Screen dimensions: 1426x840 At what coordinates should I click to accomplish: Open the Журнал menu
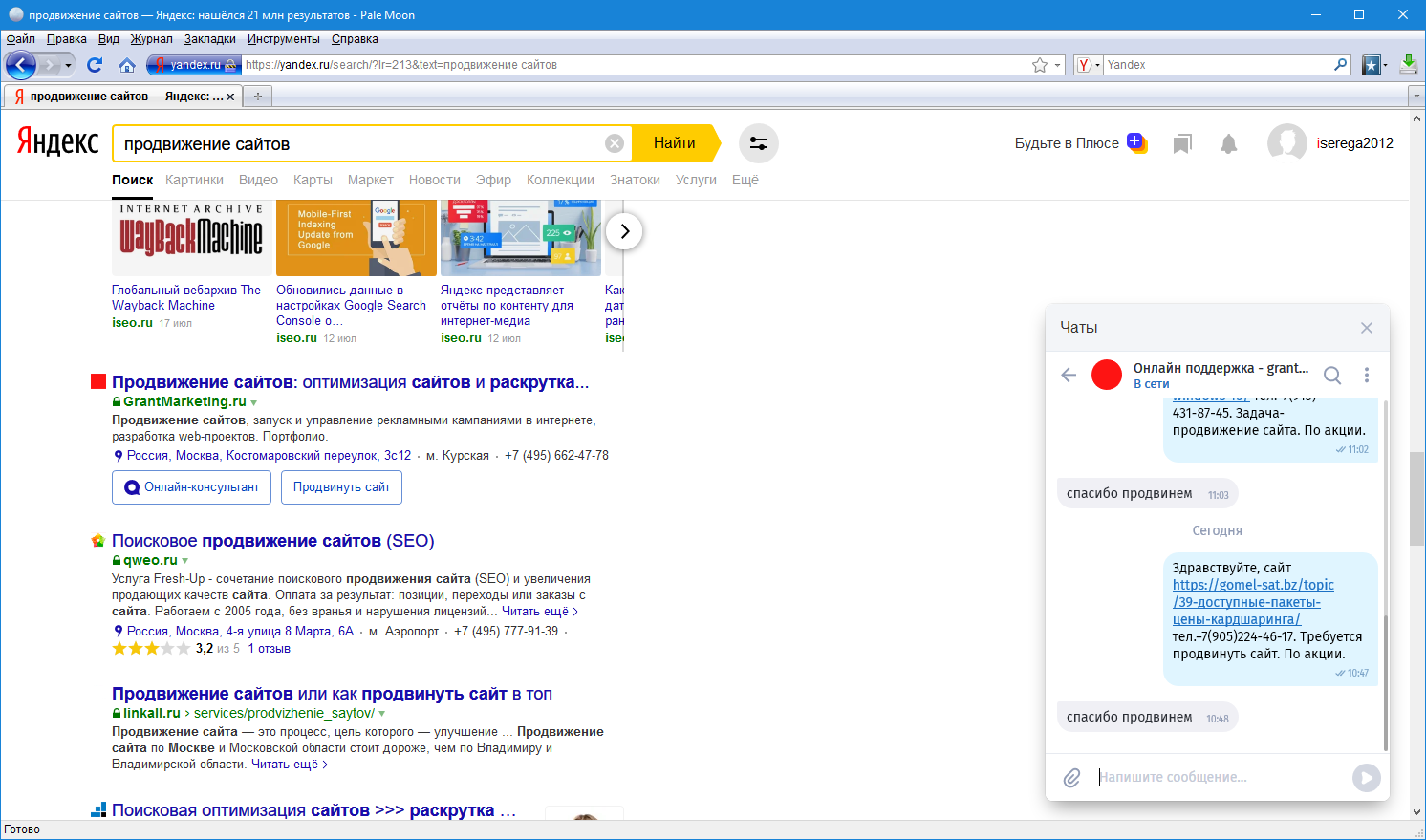(151, 39)
